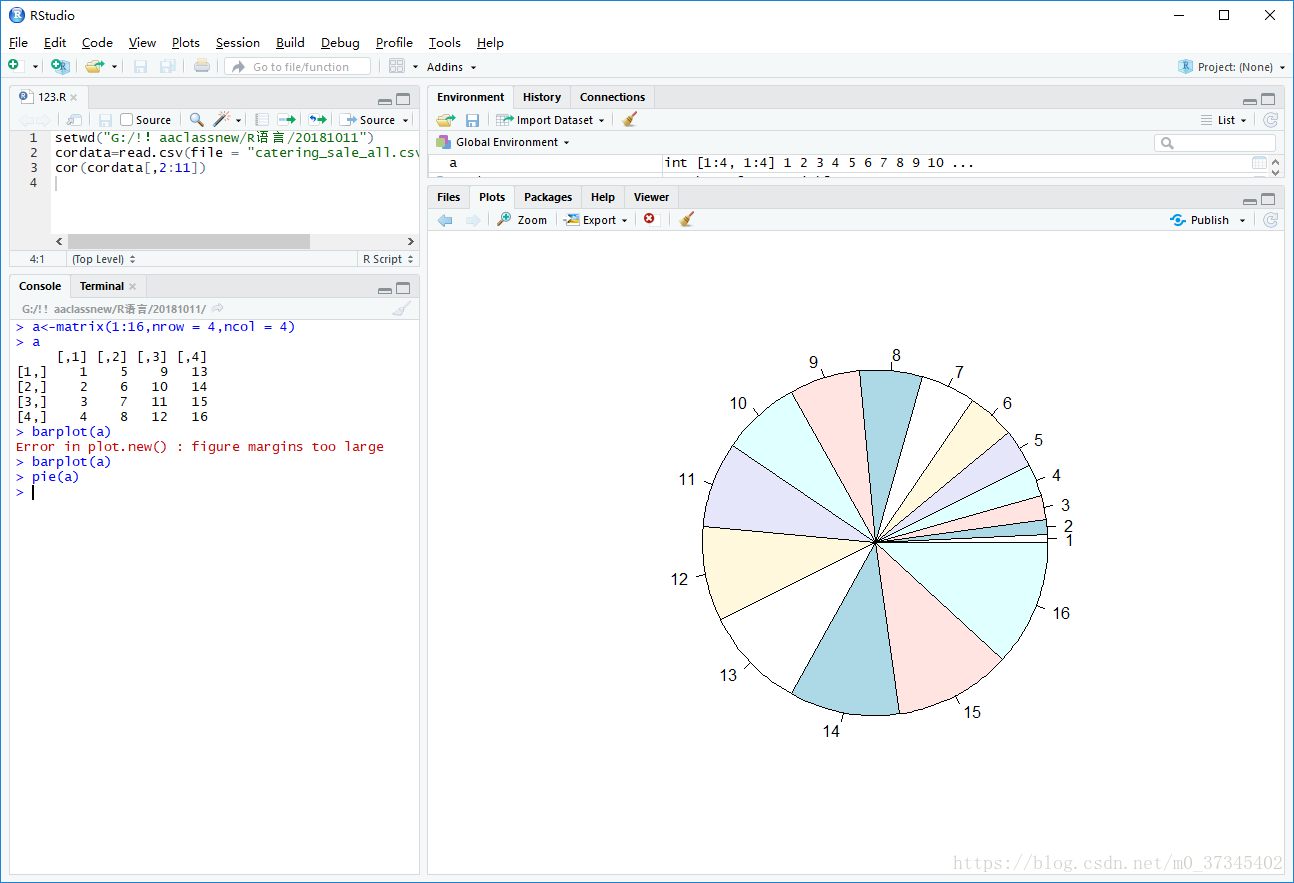The height and width of the screenshot is (883, 1294).
Task: Click the load workspace icon in Environment pane
Action: 445,120
